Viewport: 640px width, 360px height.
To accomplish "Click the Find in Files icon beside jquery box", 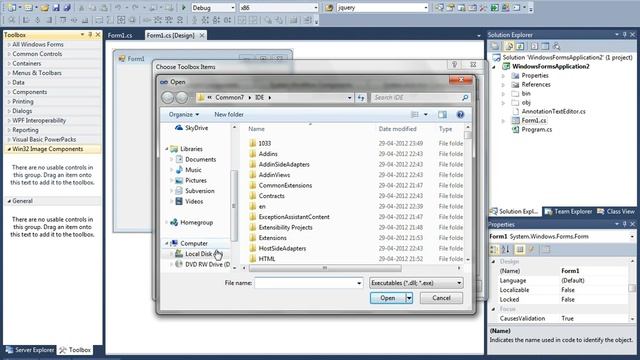I will (329, 7).
